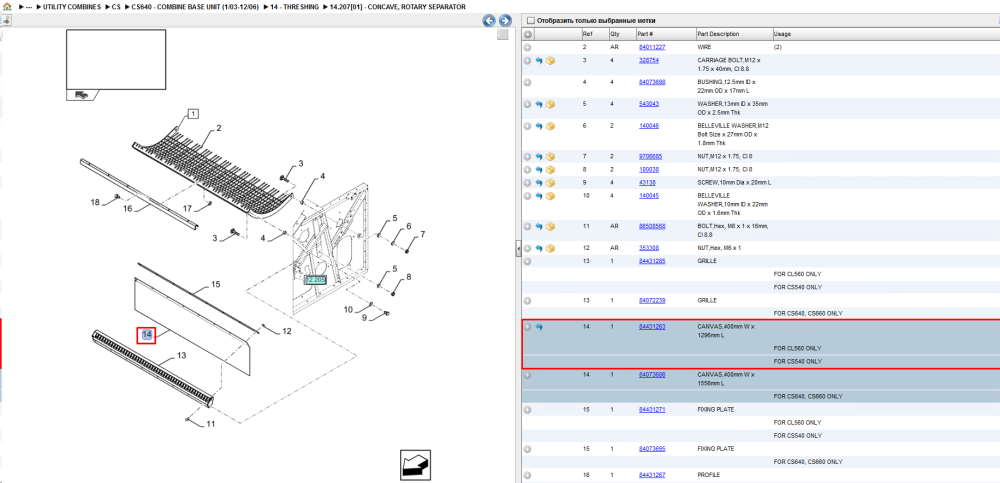
Task: Click the highlighted reference label in diagram
Action: pyautogui.click(x=316, y=279)
